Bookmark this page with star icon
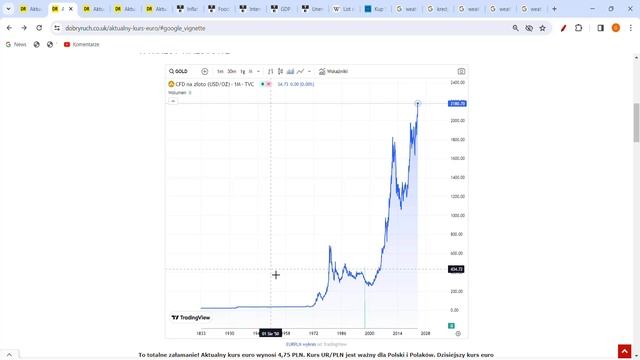640x360 pixels. pyautogui.click(x=542, y=28)
